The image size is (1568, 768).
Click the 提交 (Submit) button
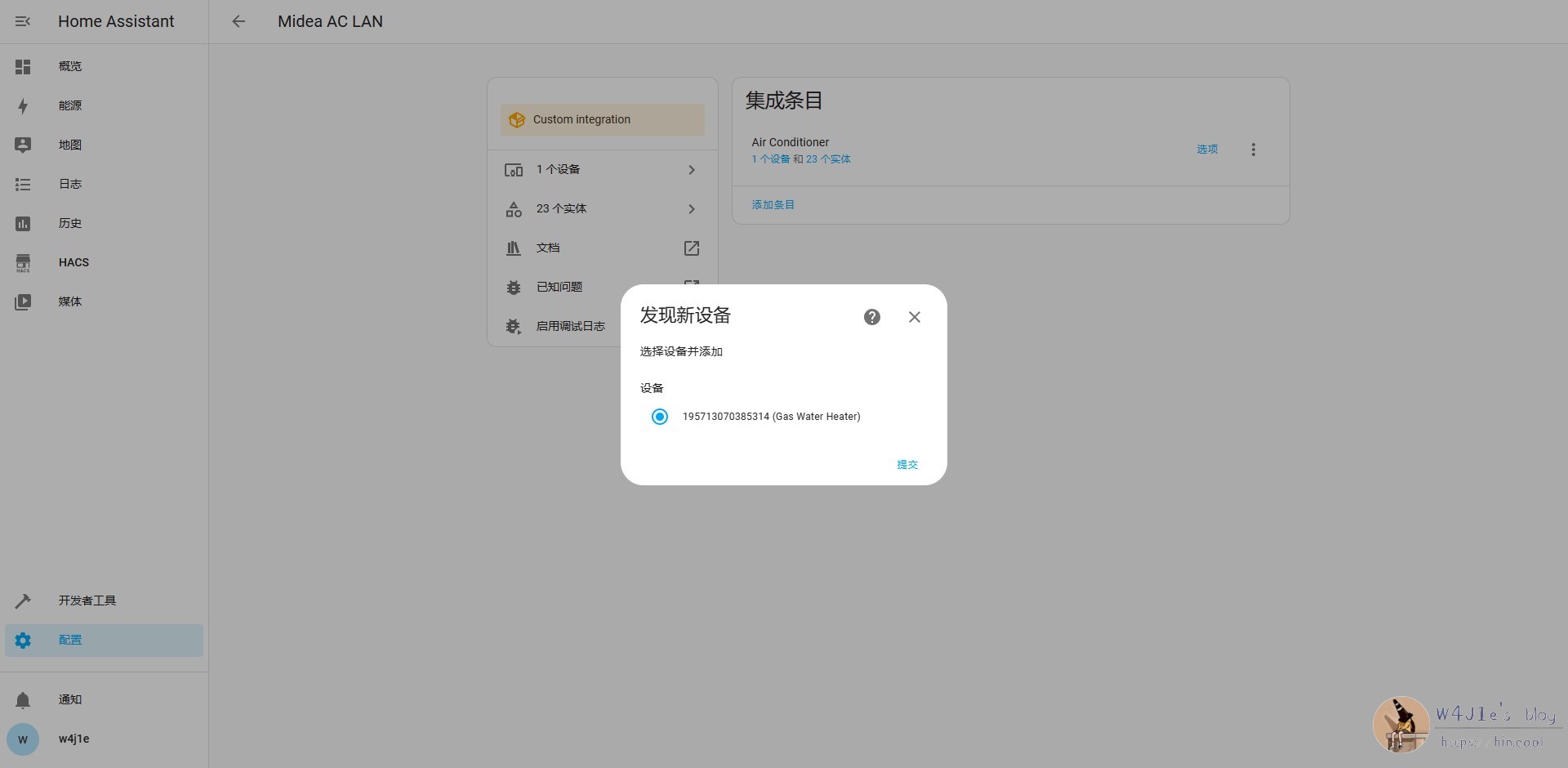tap(907, 464)
